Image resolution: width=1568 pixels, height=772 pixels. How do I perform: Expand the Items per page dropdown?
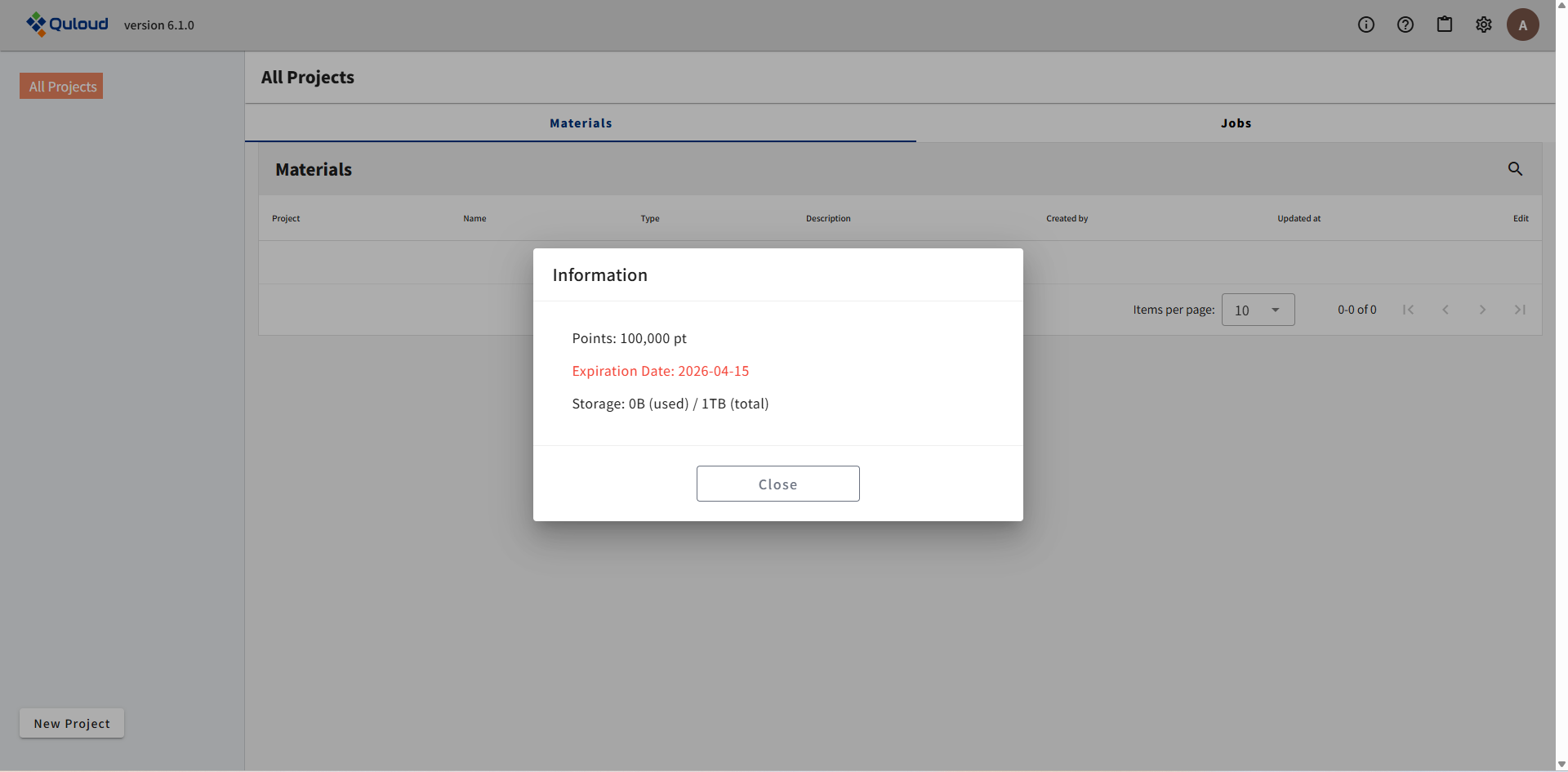coord(1258,310)
